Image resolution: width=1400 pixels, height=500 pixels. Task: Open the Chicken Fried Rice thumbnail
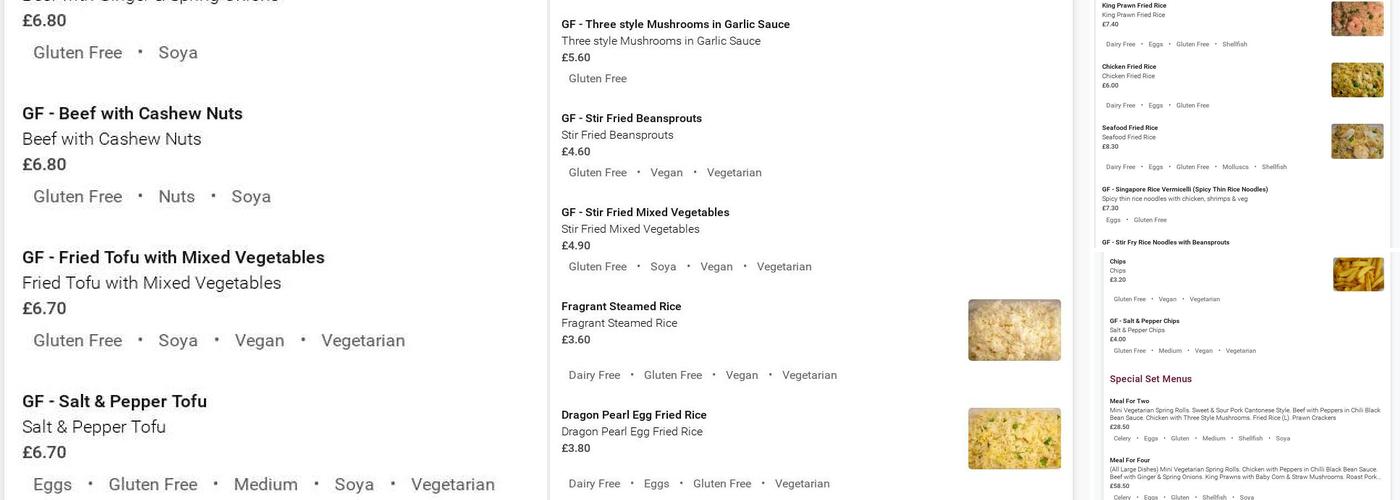(x=1357, y=80)
